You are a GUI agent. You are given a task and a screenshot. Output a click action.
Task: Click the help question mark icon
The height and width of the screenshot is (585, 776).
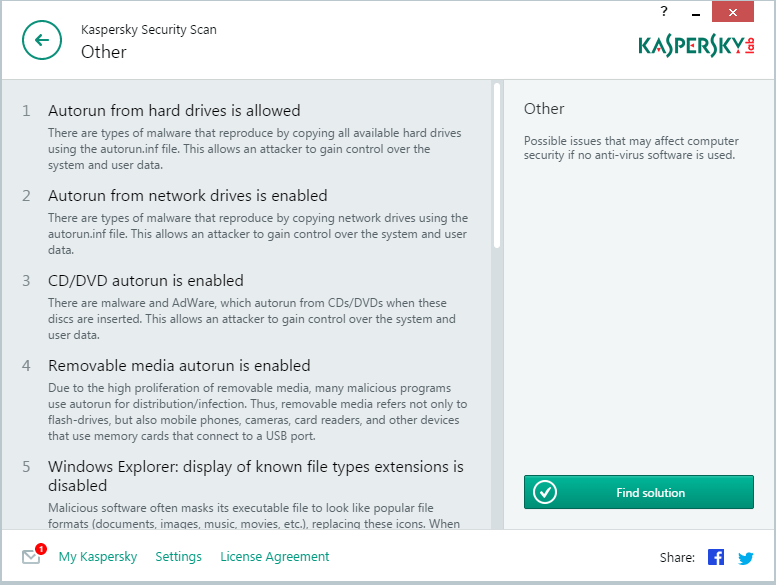(664, 12)
